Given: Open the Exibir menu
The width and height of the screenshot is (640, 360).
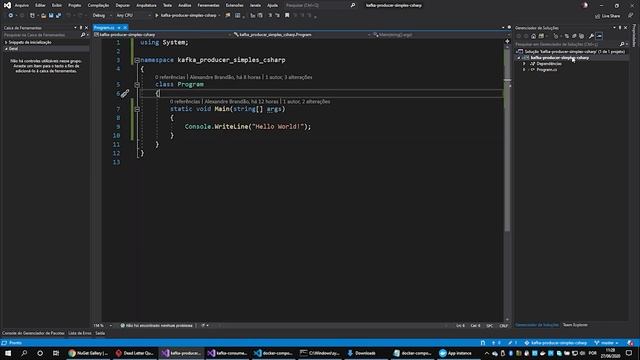Looking at the screenshot, I should pos(57,5).
